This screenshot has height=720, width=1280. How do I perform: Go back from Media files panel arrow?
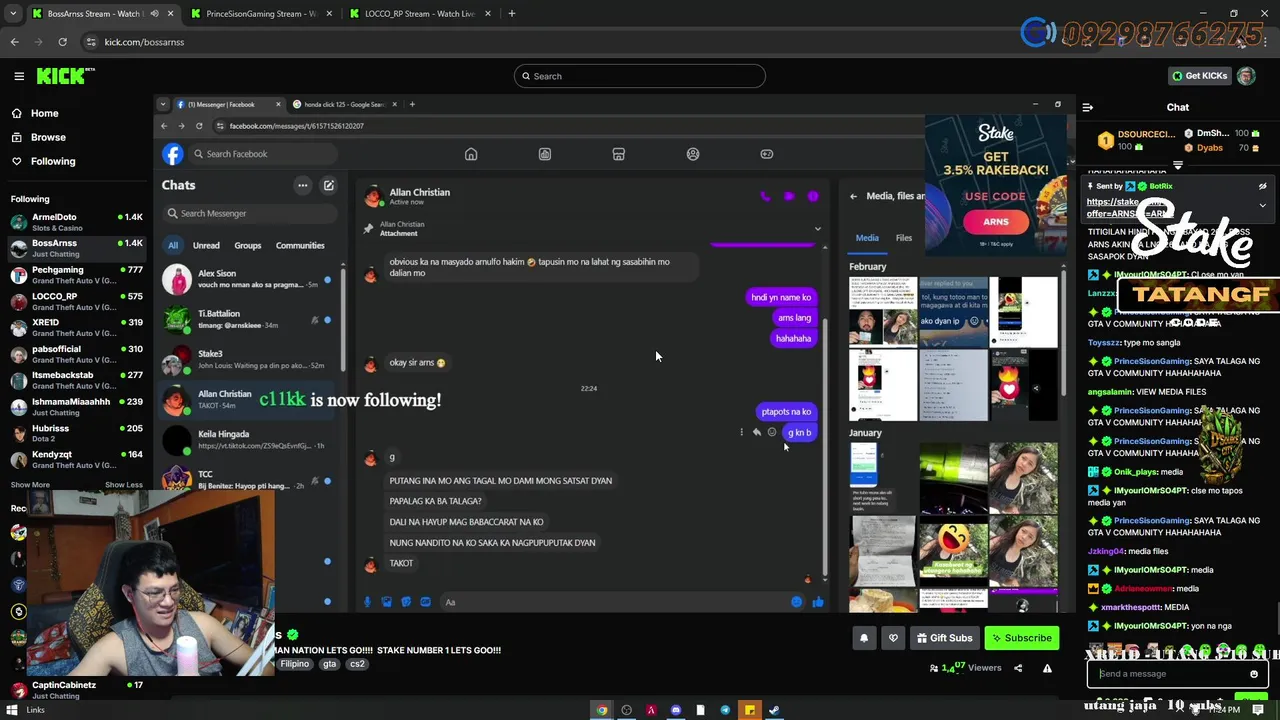[853, 196]
